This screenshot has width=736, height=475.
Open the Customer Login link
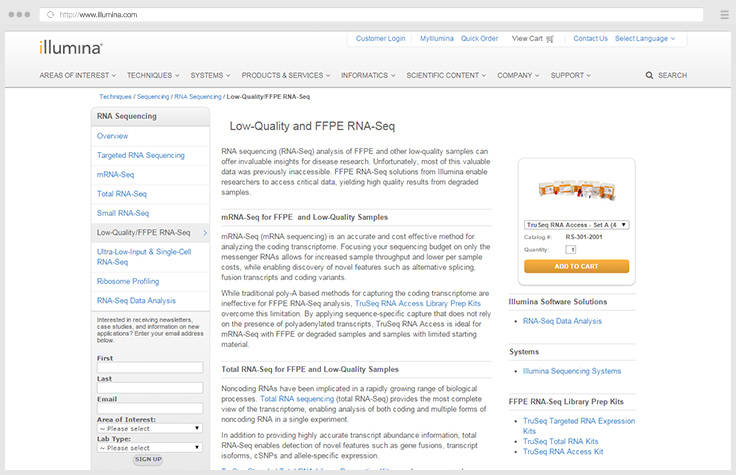(381, 39)
